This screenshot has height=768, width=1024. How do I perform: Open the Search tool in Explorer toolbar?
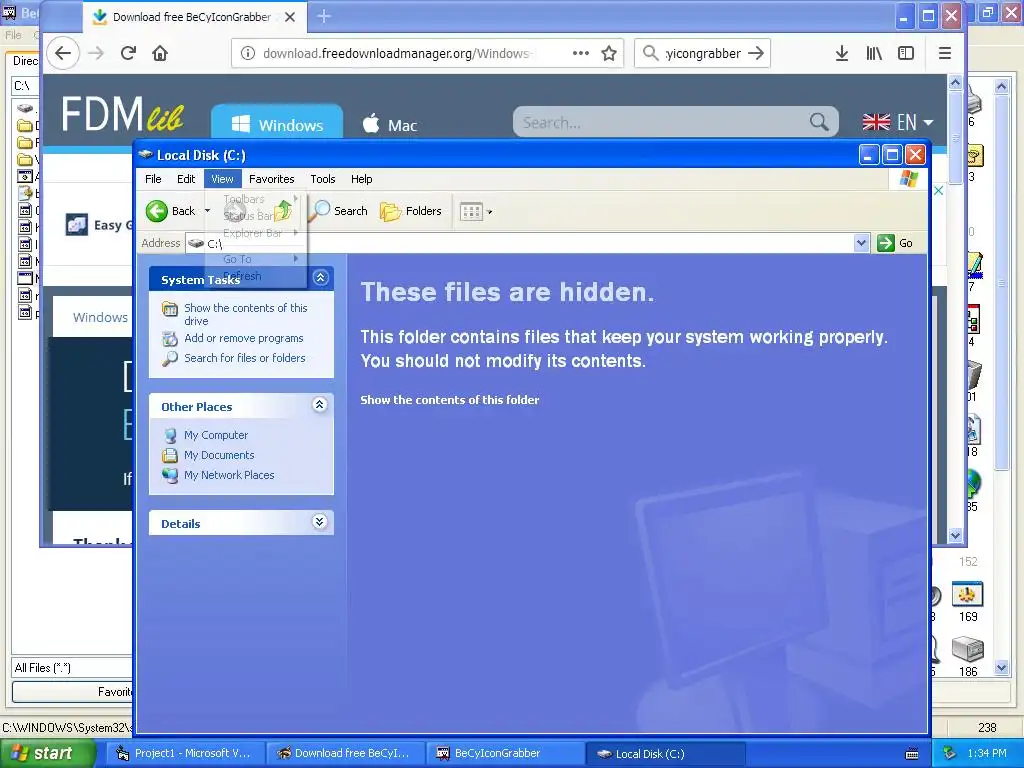pos(339,211)
